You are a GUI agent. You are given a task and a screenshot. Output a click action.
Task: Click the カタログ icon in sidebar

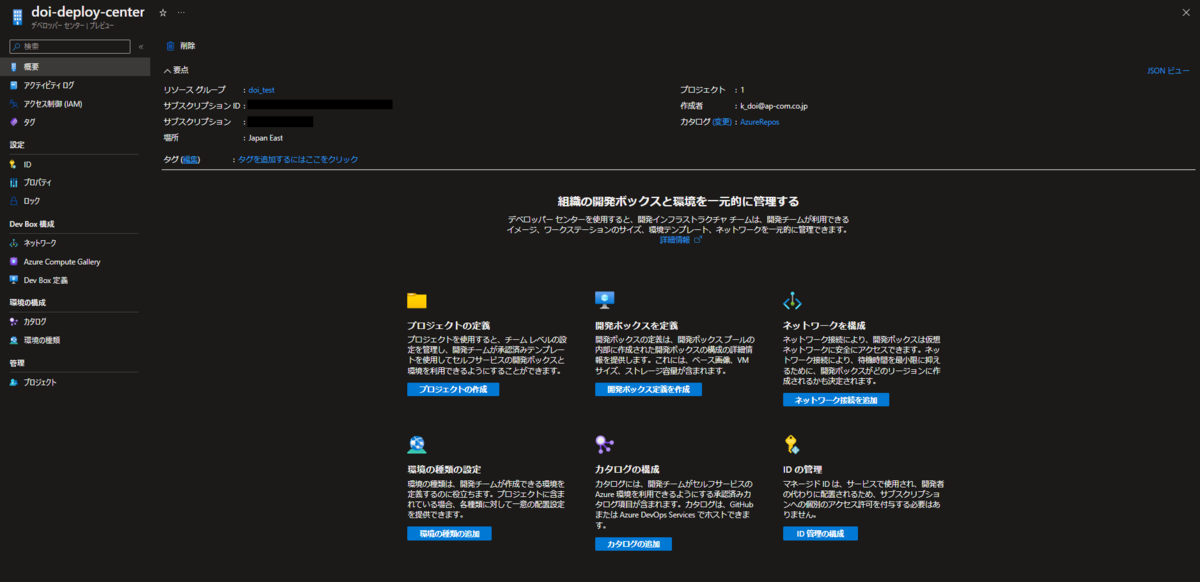(x=14, y=322)
